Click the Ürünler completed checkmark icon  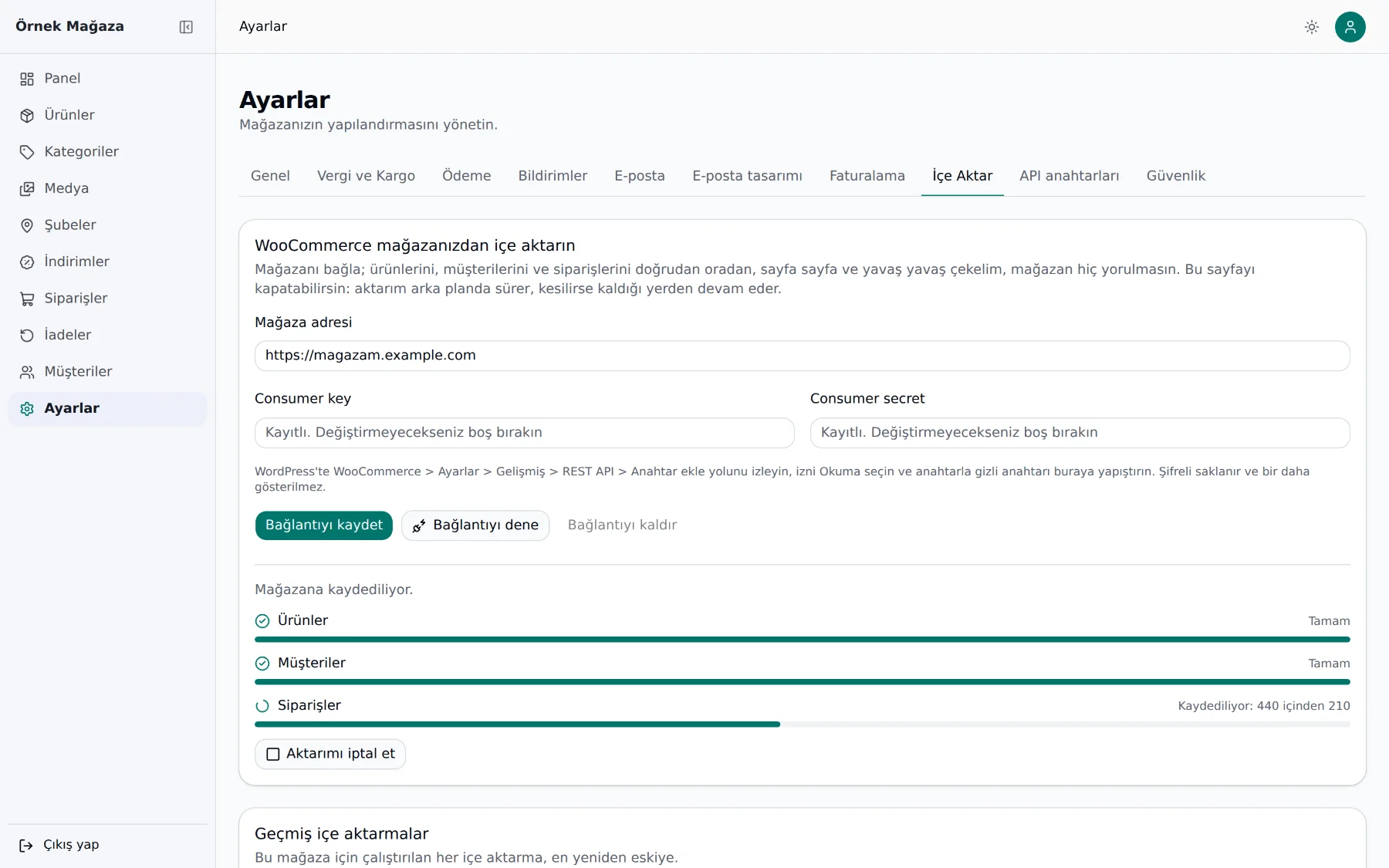(x=262, y=621)
